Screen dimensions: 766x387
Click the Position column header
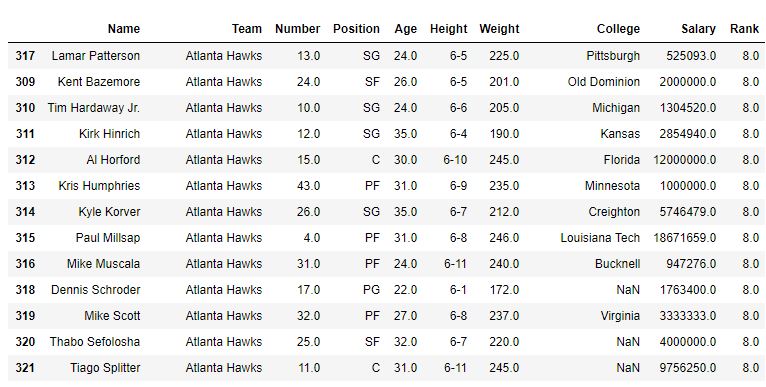coord(356,29)
